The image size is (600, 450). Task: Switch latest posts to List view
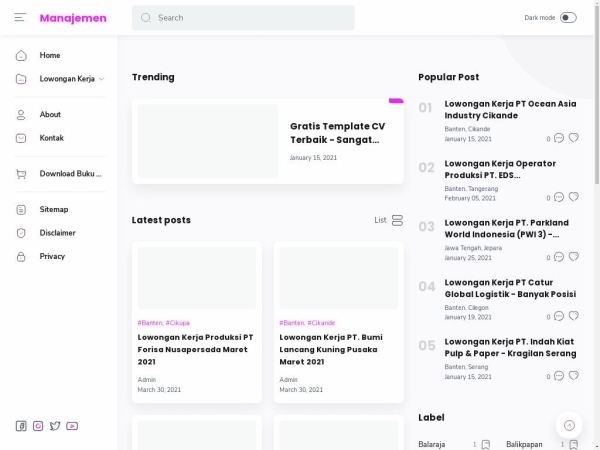(389, 220)
